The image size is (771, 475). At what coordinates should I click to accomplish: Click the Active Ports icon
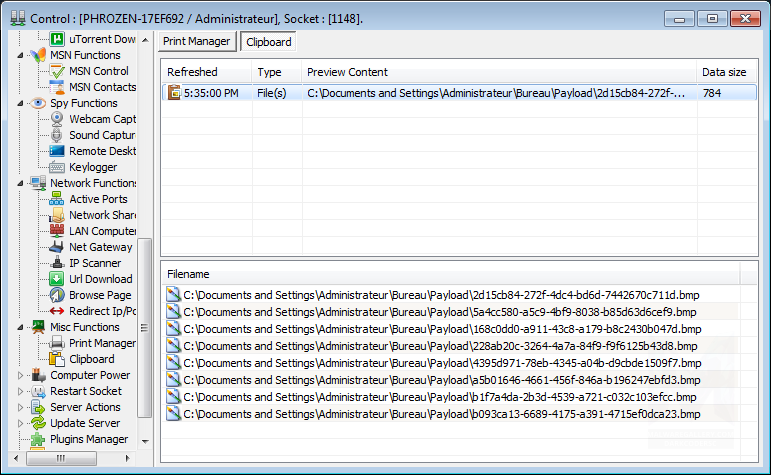(57, 199)
